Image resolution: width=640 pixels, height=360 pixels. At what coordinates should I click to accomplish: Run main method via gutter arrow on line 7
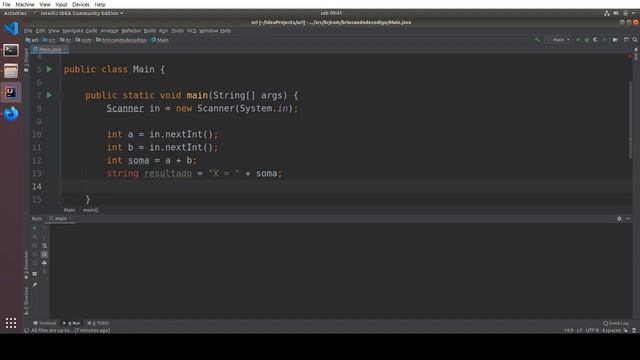[x=49, y=95]
